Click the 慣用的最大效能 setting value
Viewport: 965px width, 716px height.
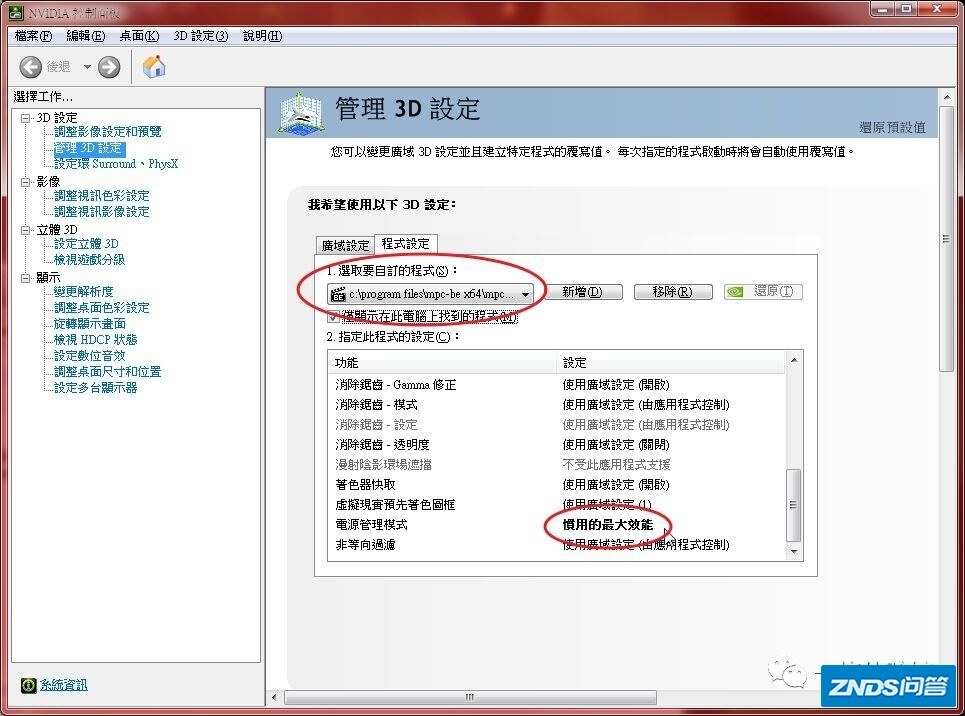coord(608,525)
